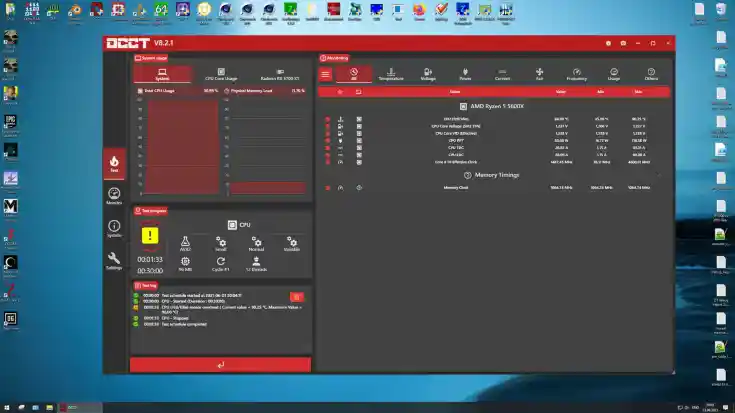
Task: Open the Test section in left sidebar
Action: tap(114, 163)
